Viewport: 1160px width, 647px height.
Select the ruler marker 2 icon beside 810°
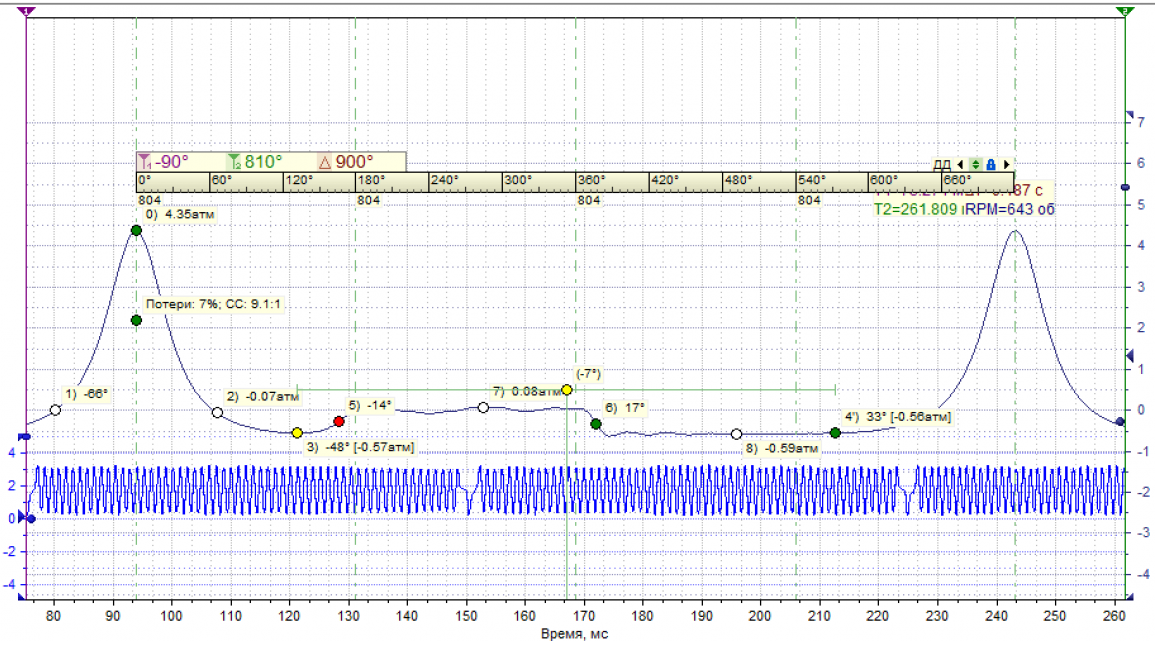pyautogui.click(x=235, y=161)
